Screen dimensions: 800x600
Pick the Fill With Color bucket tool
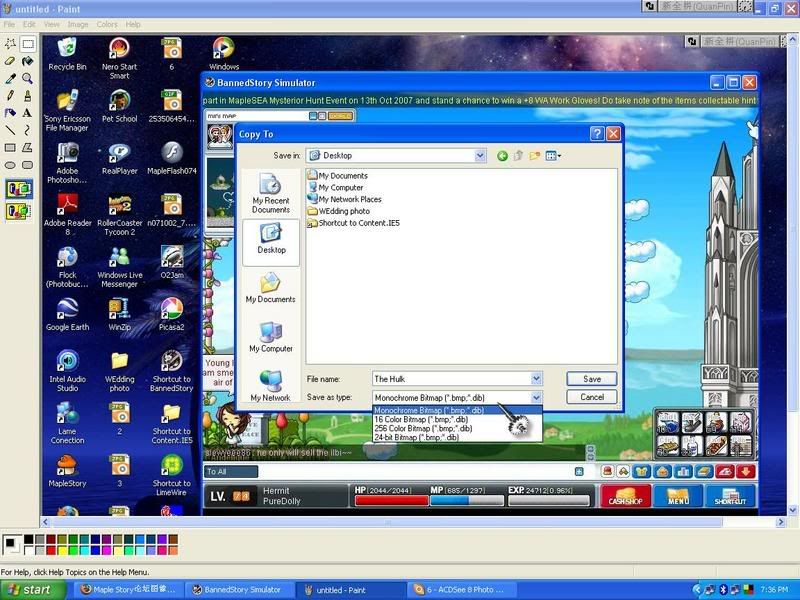(28, 61)
